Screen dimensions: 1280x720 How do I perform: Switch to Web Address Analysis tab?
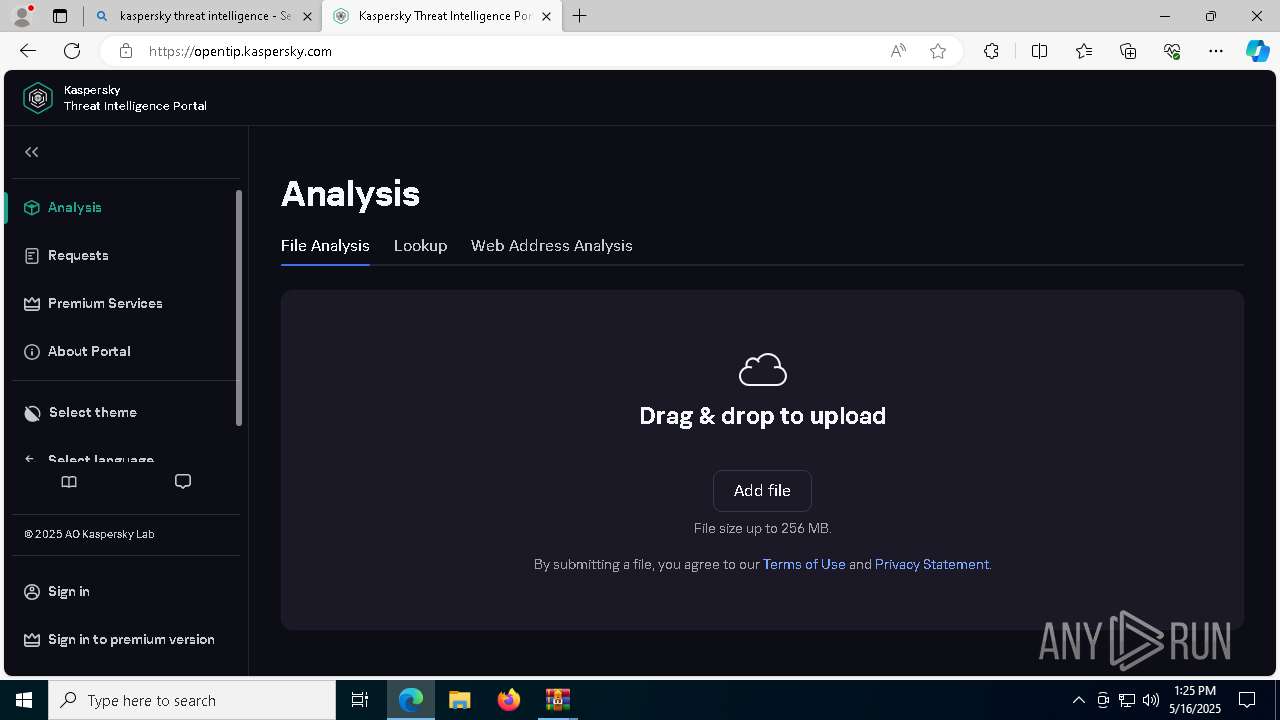(x=552, y=245)
